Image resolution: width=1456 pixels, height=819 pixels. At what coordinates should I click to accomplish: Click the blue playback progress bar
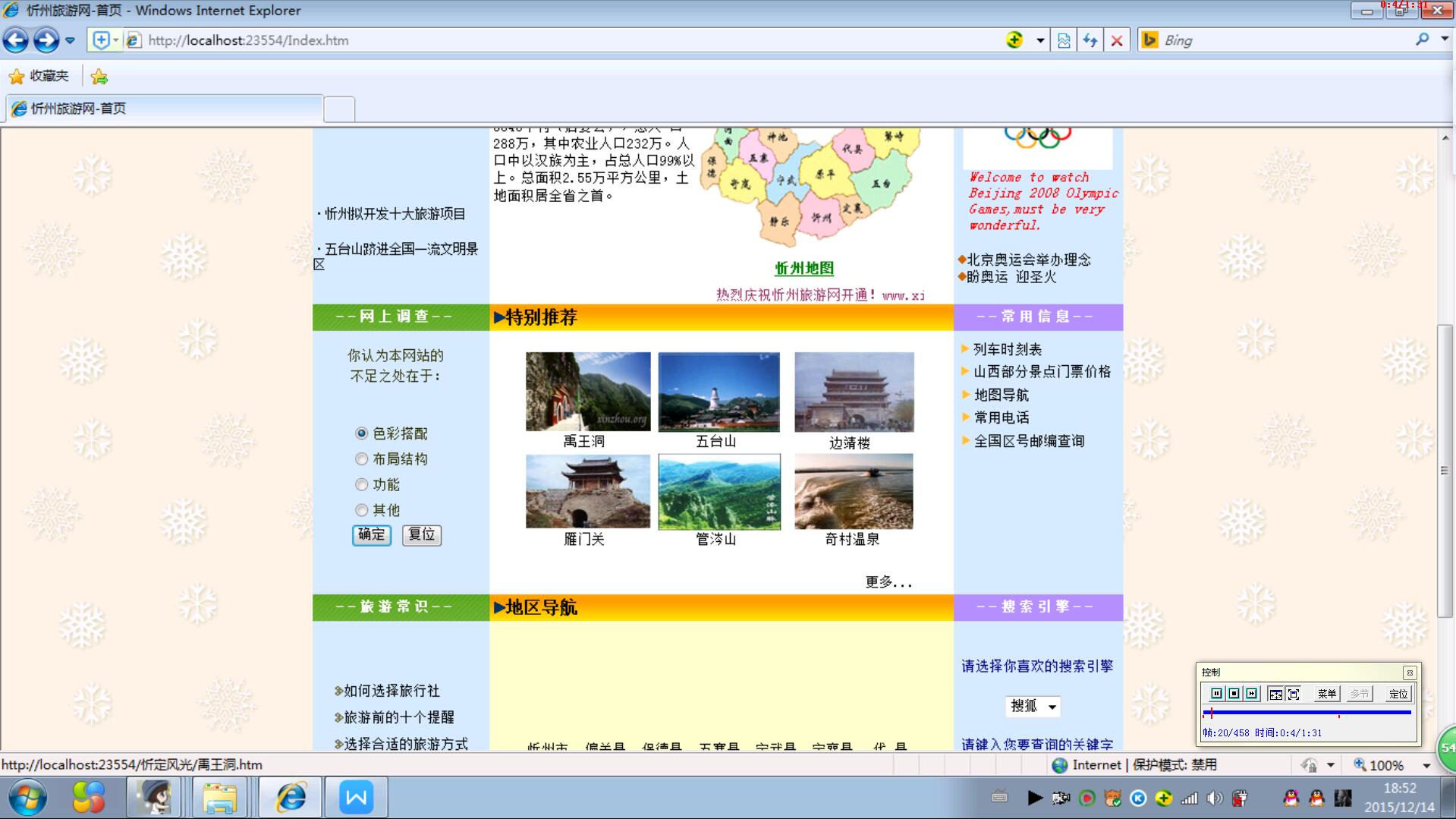point(1307,713)
